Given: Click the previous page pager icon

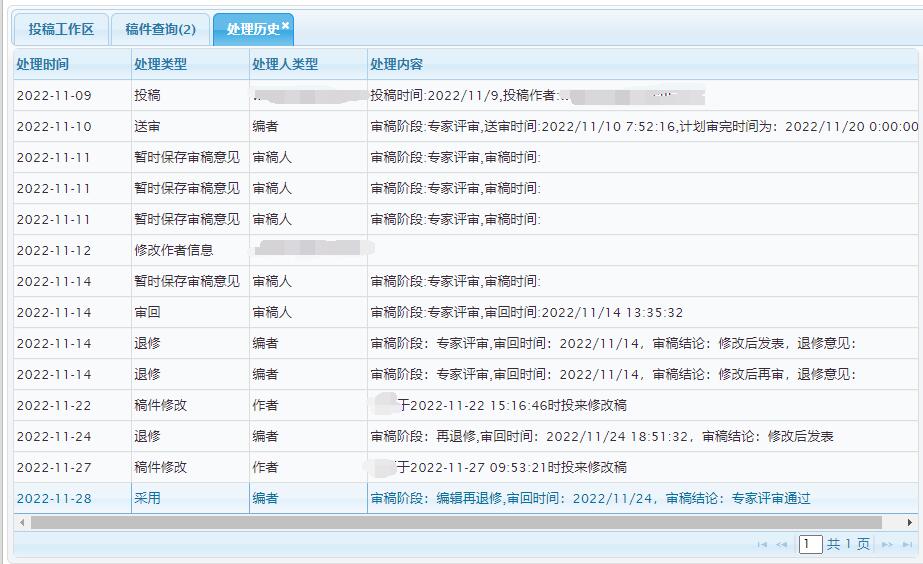Looking at the screenshot, I should (x=782, y=544).
